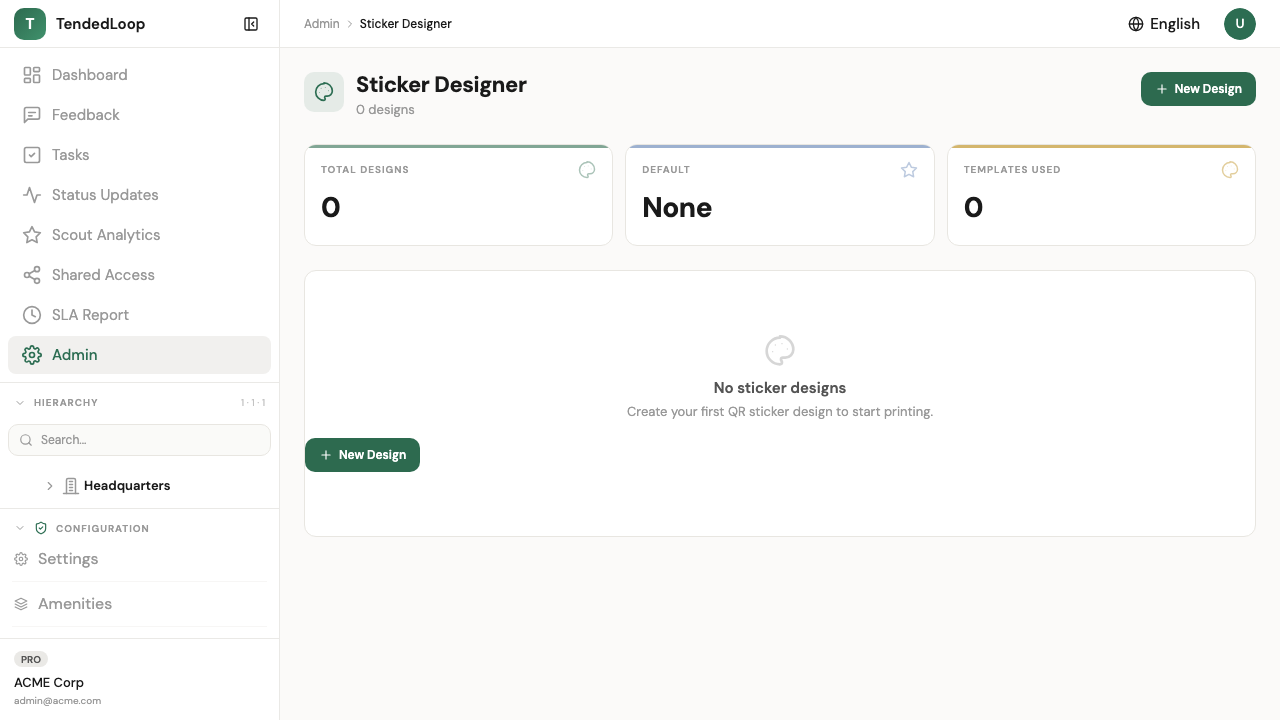The image size is (1280, 720).
Task: Open Dashboard from the sidebar
Action: click(x=89, y=75)
